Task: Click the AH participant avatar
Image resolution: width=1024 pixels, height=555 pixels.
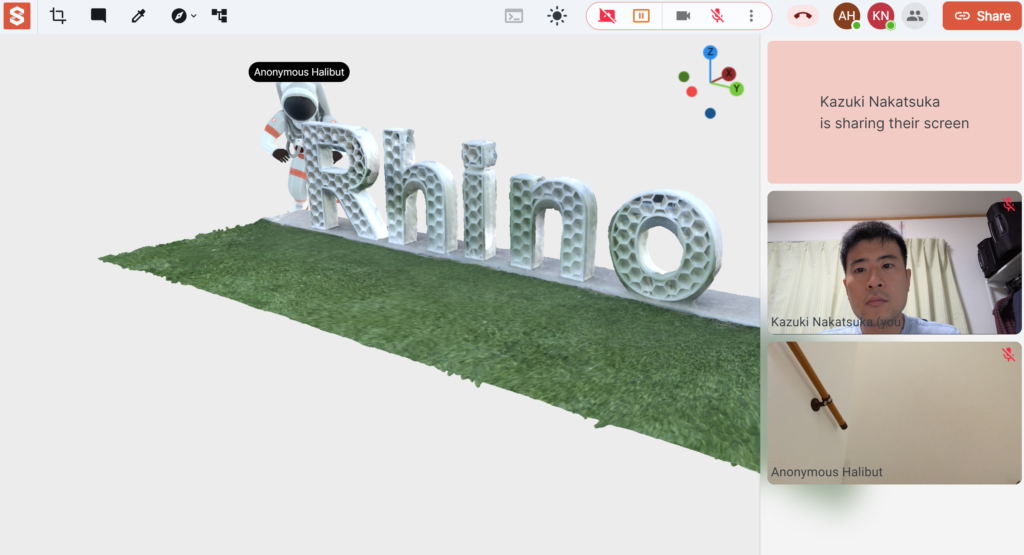Action: 846,16
